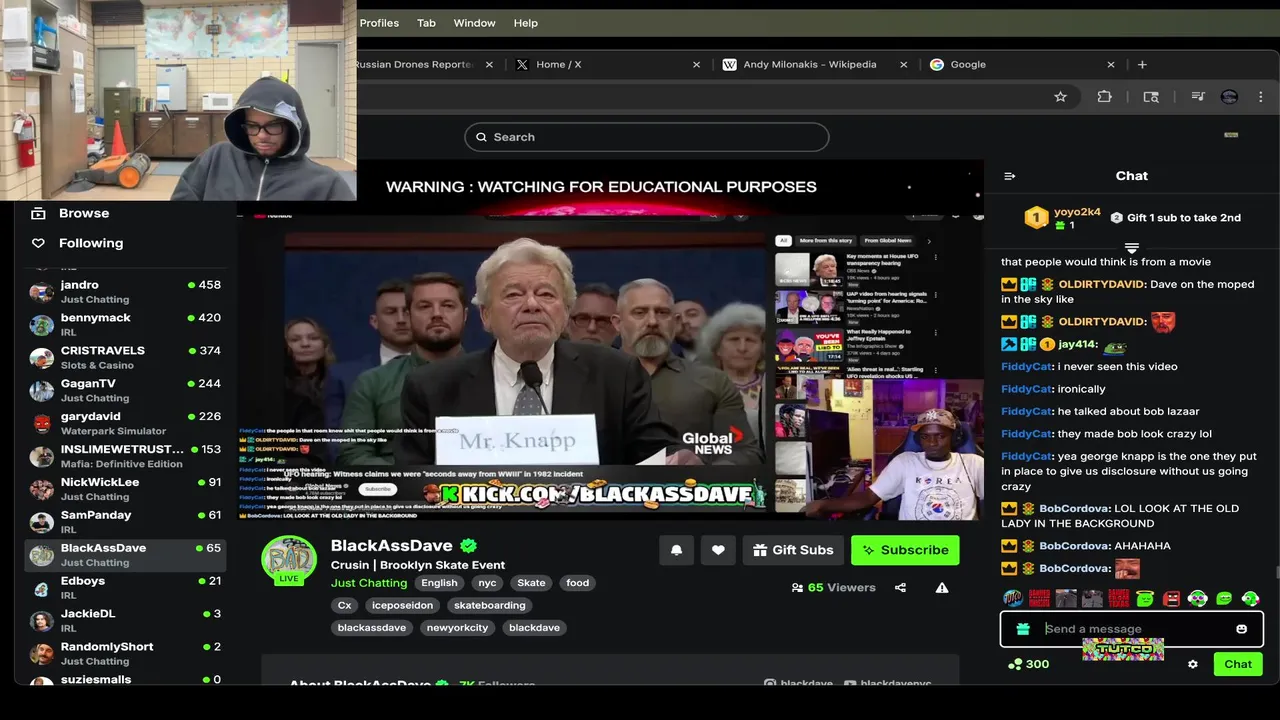This screenshot has width=1280, height=720.
Task: Open bennymack's channel in sidebar
Action: click(x=125, y=324)
